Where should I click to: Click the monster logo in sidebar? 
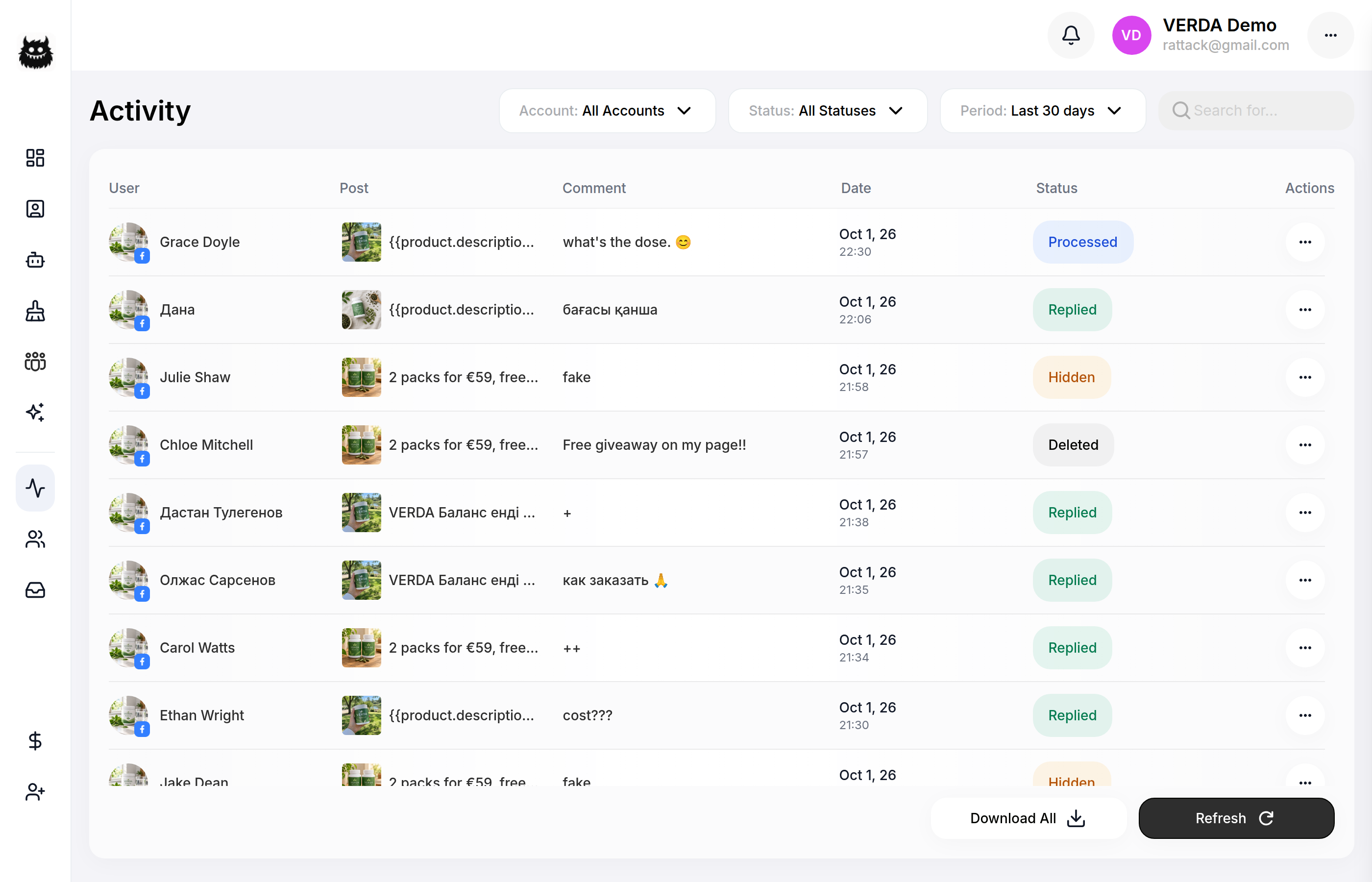coord(35,53)
